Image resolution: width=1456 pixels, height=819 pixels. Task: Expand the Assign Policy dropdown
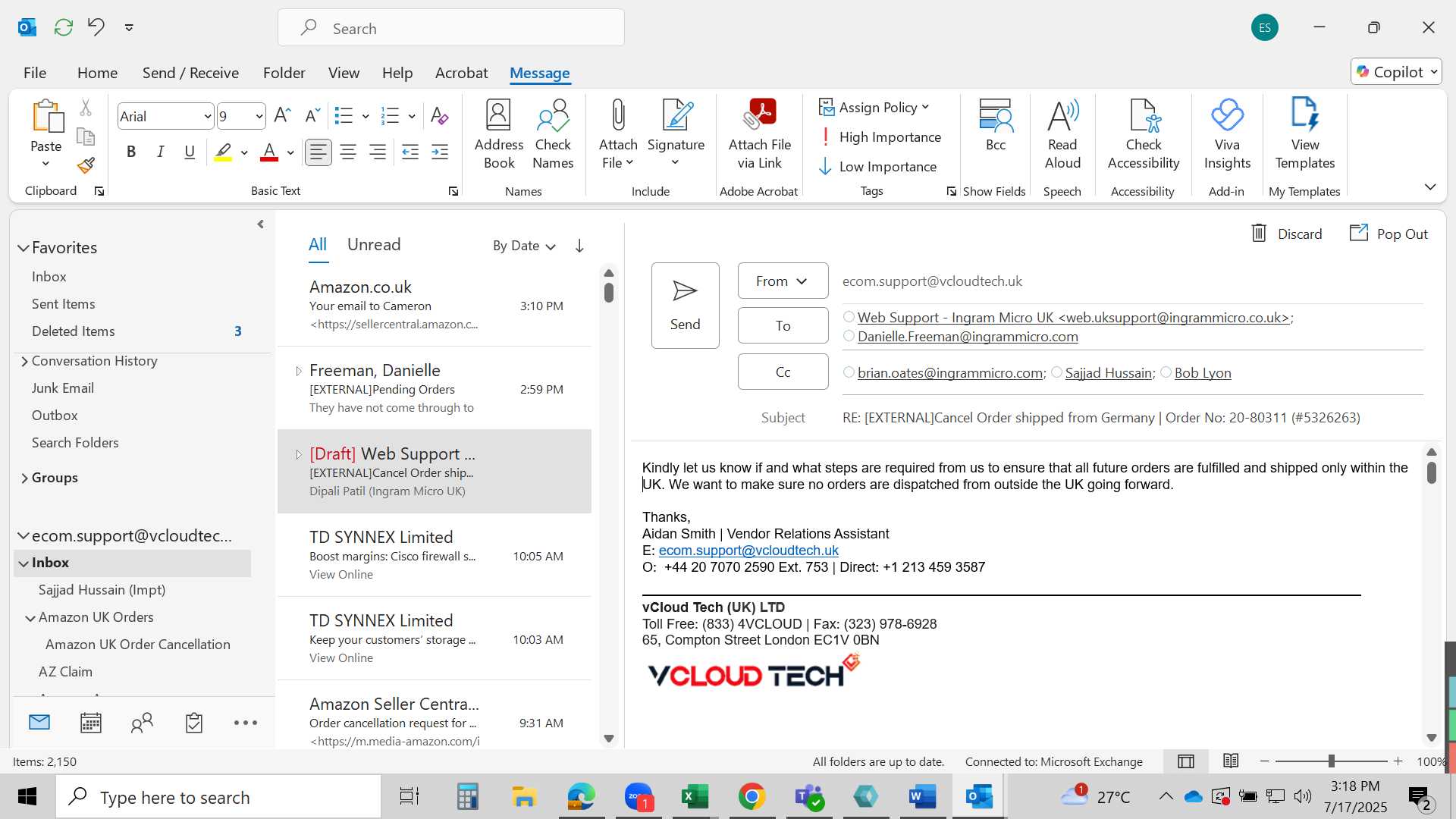point(874,108)
